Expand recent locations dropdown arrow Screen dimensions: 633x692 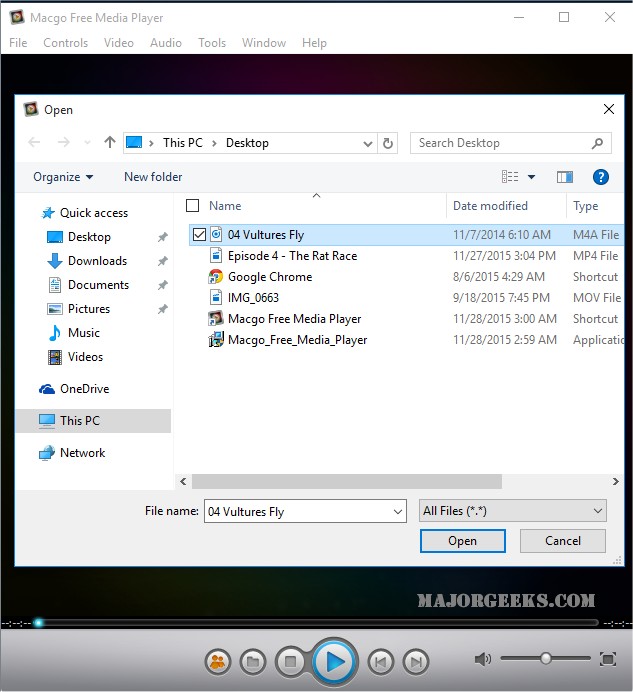87,143
